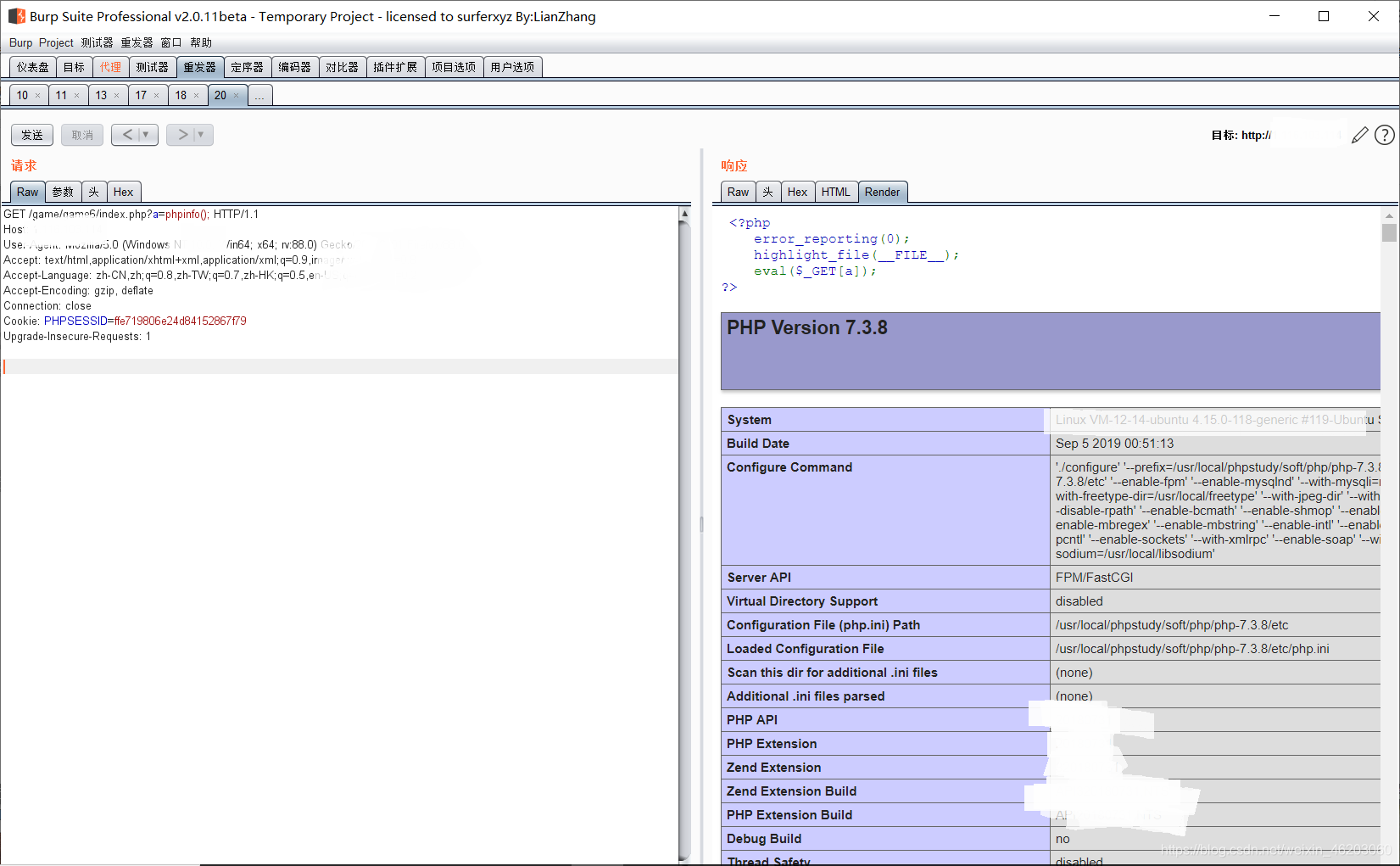The height and width of the screenshot is (866, 1400).
Task: Click the 发送 send button
Action: click(32, 135)
